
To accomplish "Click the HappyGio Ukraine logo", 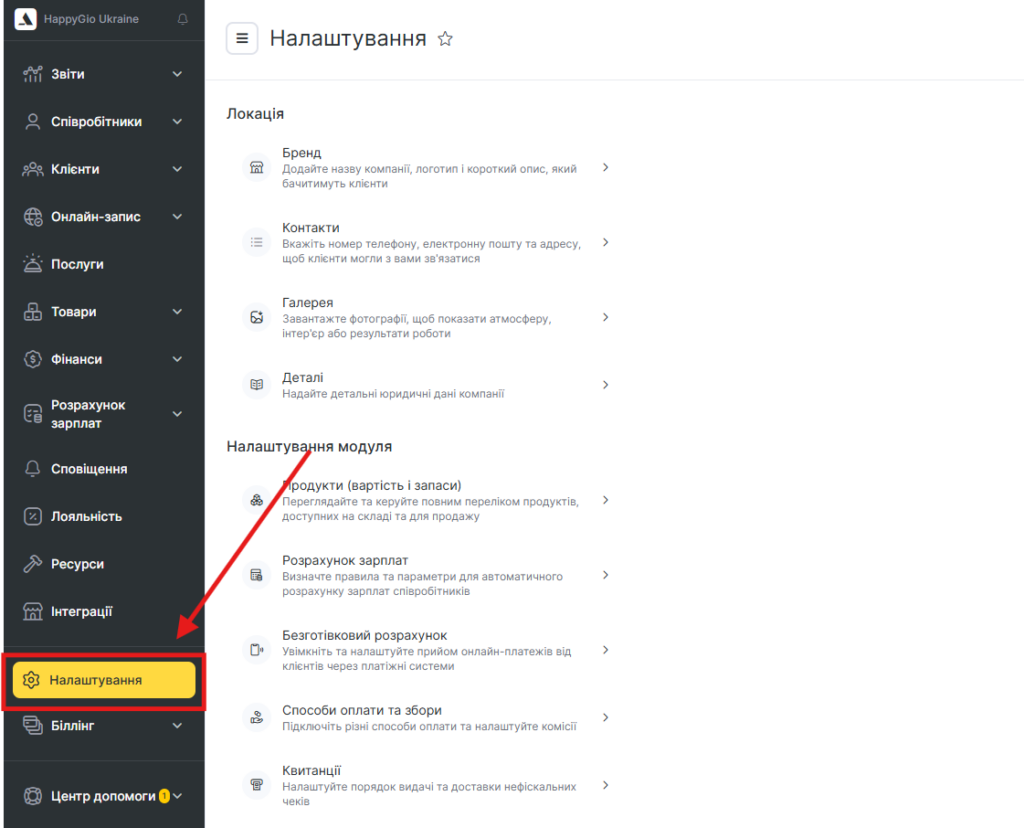I will click(25, 19).
